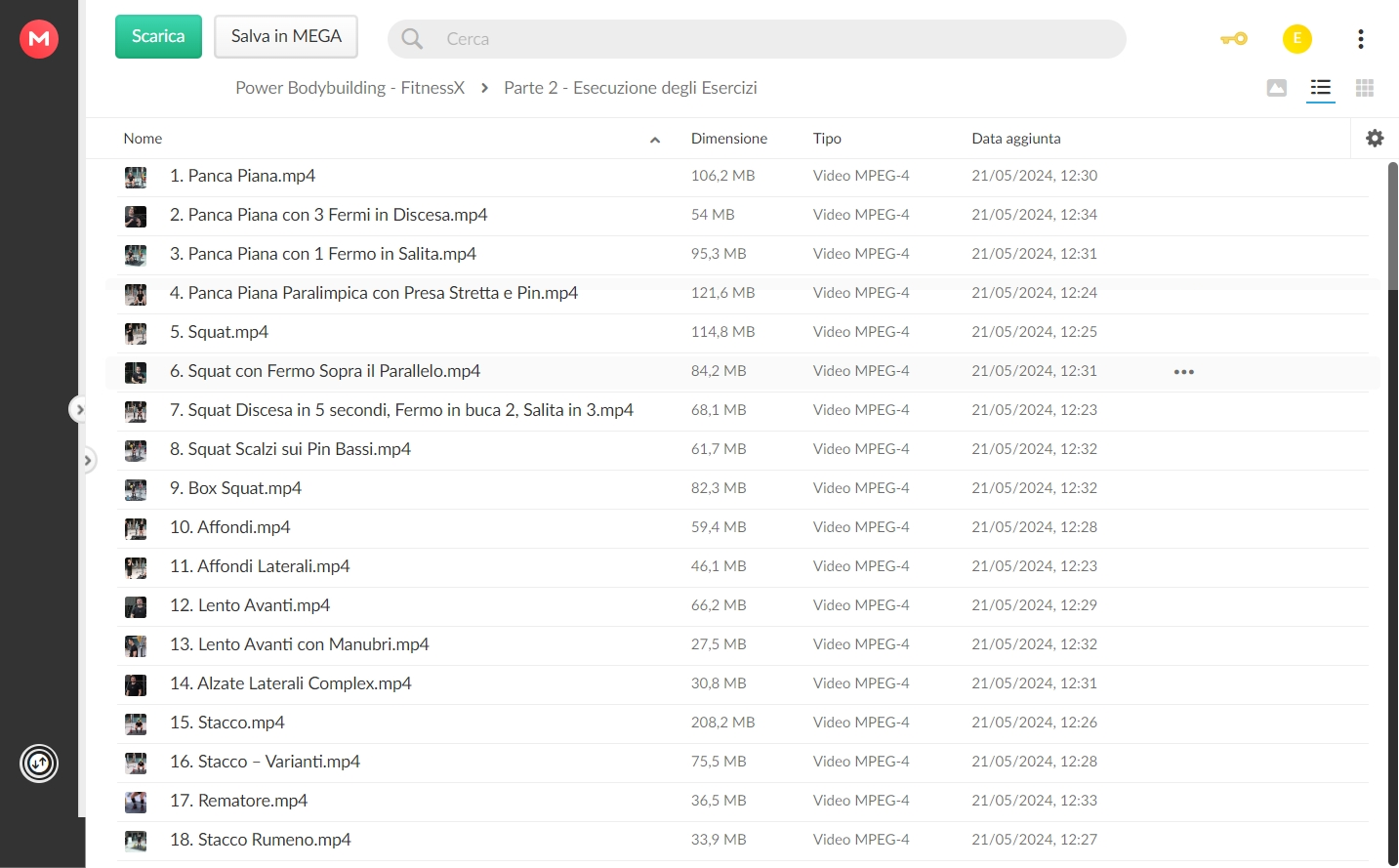
Task: Expand the sidebar with the upper arrow
Action: (x=79, y=410)
